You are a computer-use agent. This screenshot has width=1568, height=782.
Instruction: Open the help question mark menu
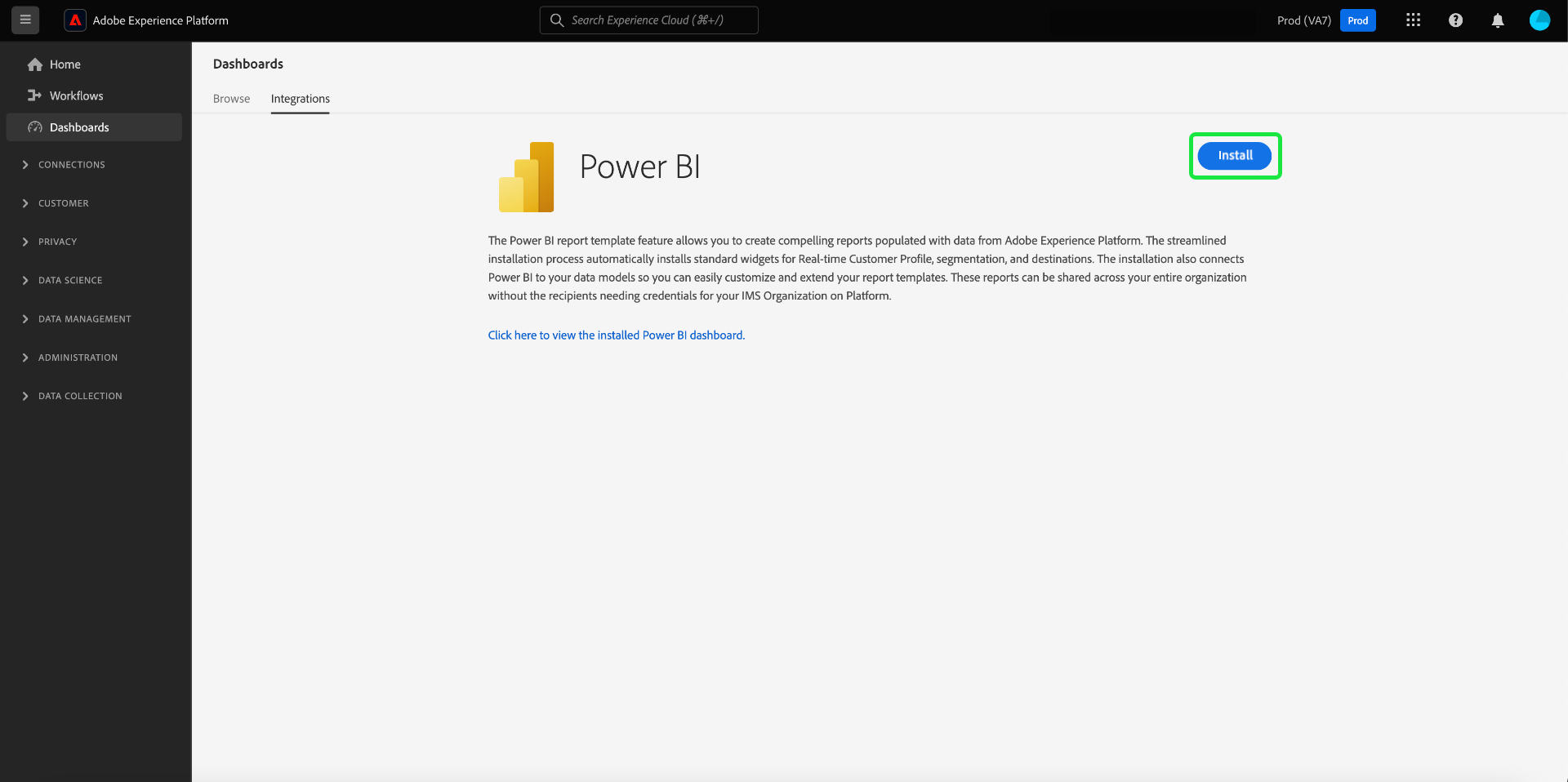coord(1455,20)
